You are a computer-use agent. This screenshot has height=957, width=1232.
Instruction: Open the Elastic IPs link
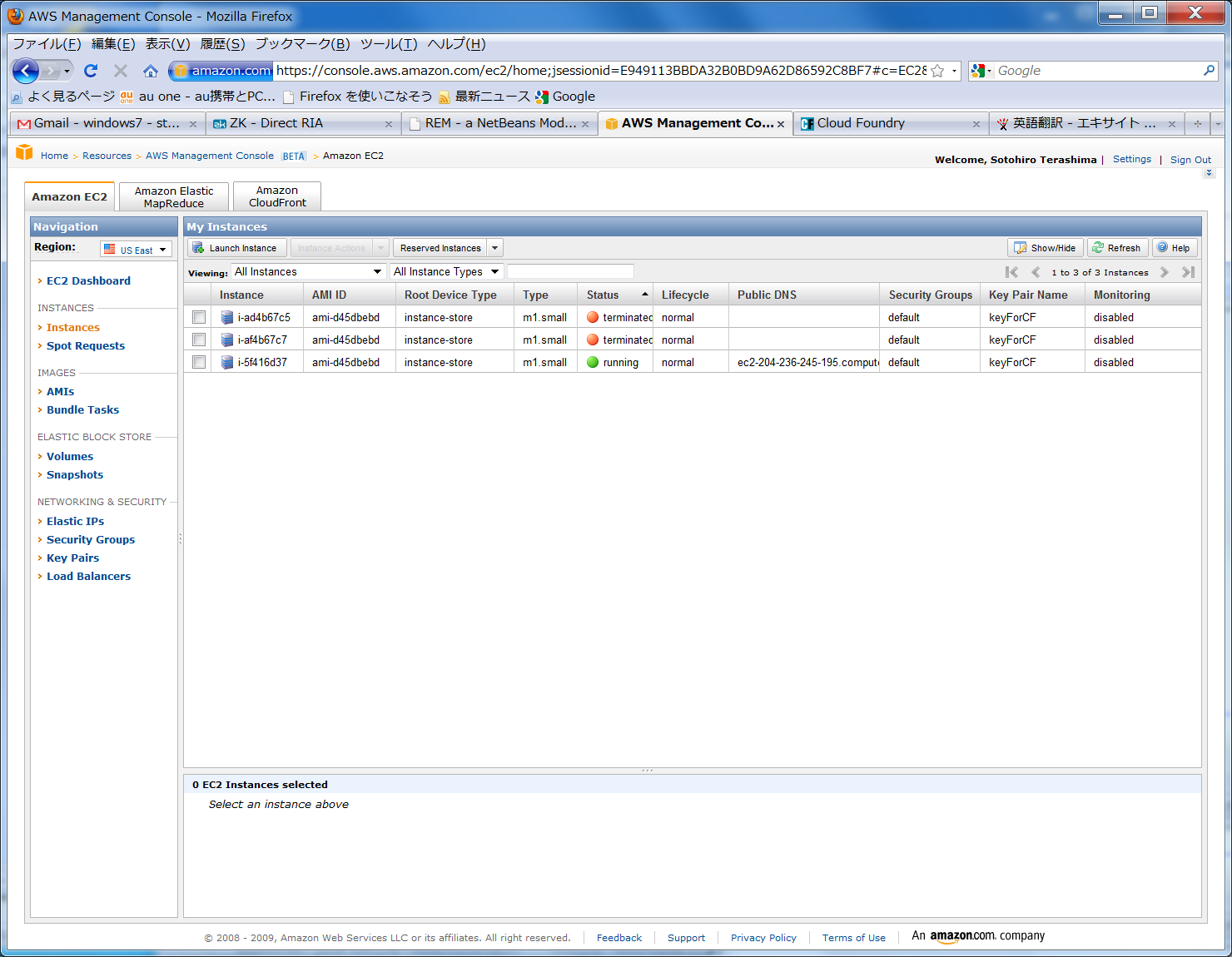click(x=75, y=522)
